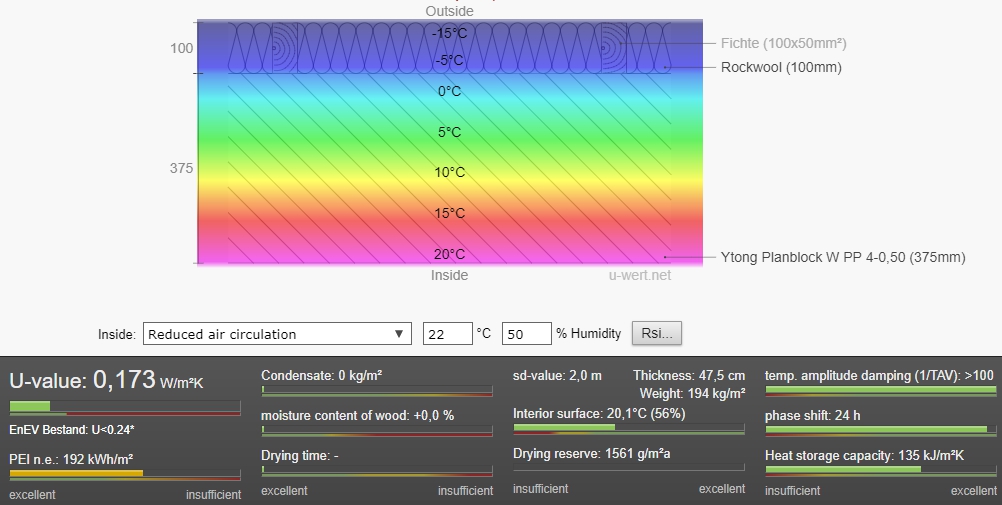The image size is (1002, 505).
Task: Select the Fichte (100x50mm²) layer label
Action: 783,43
